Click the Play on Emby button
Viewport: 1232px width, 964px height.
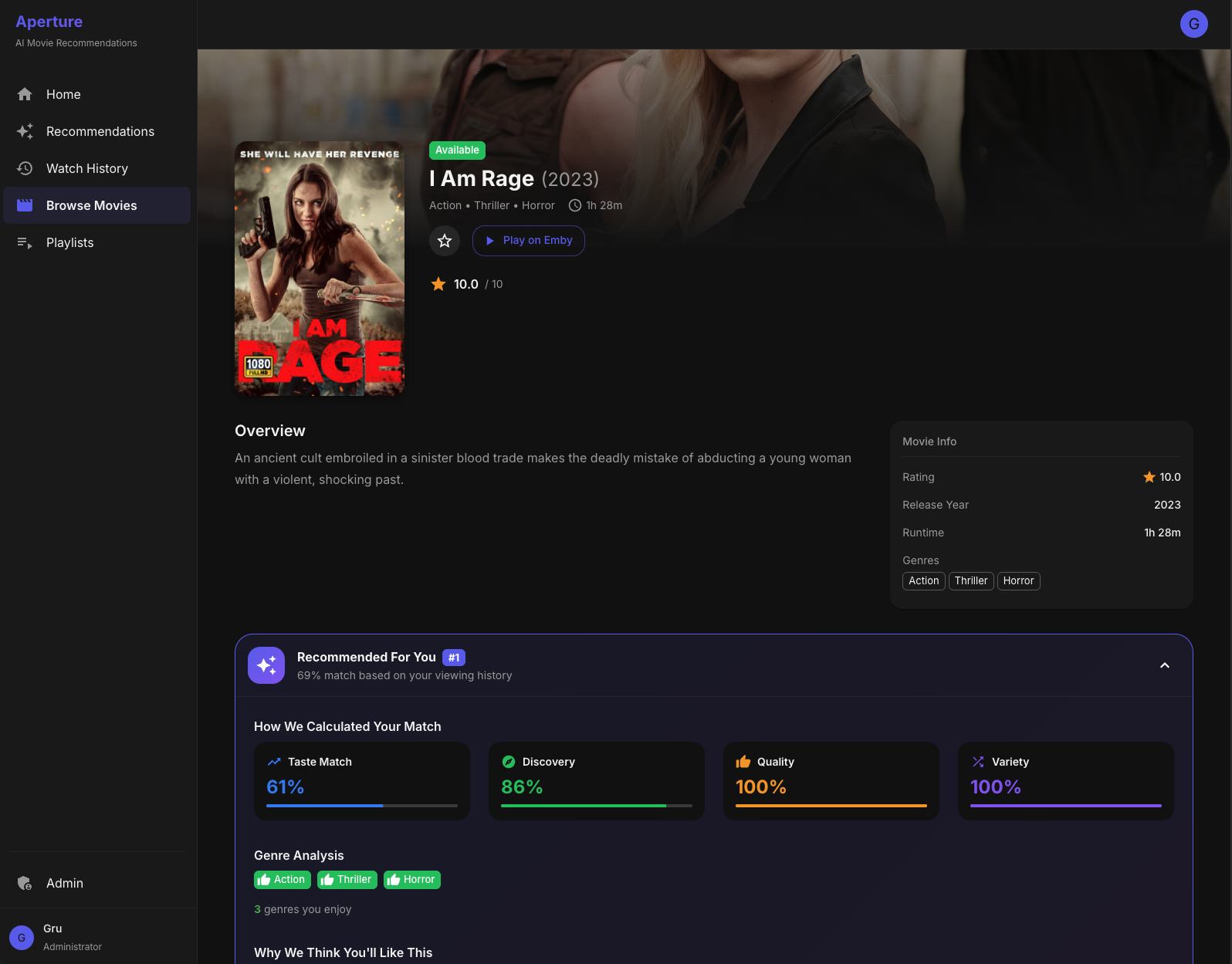point(529,241)
